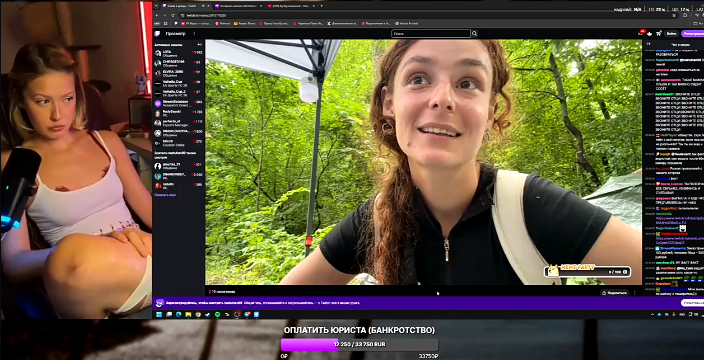
Task: Open three-dot options under the video player
Action: 634,293
